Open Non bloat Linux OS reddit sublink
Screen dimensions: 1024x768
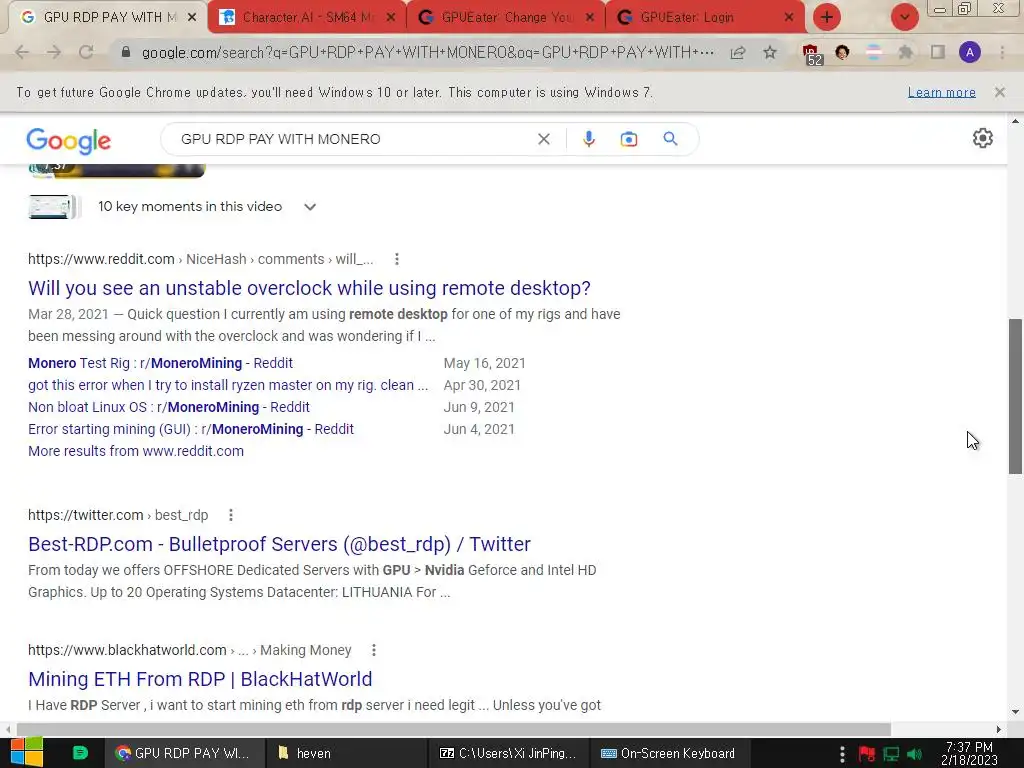click(168, 408)
